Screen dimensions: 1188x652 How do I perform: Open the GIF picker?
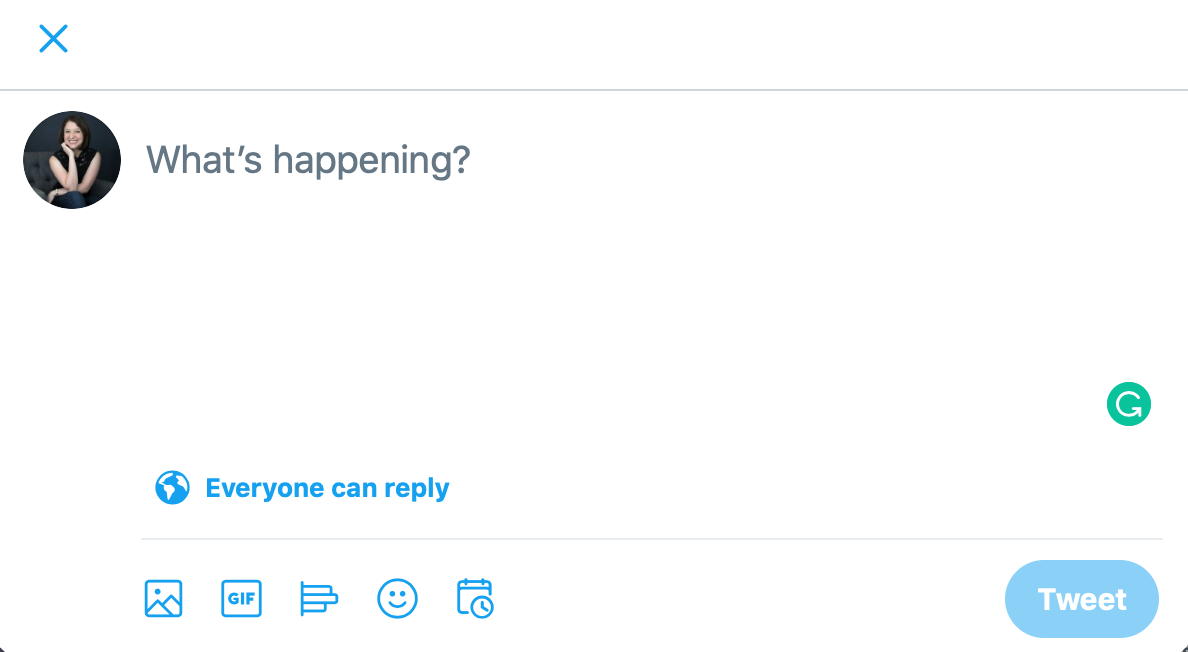242,598
